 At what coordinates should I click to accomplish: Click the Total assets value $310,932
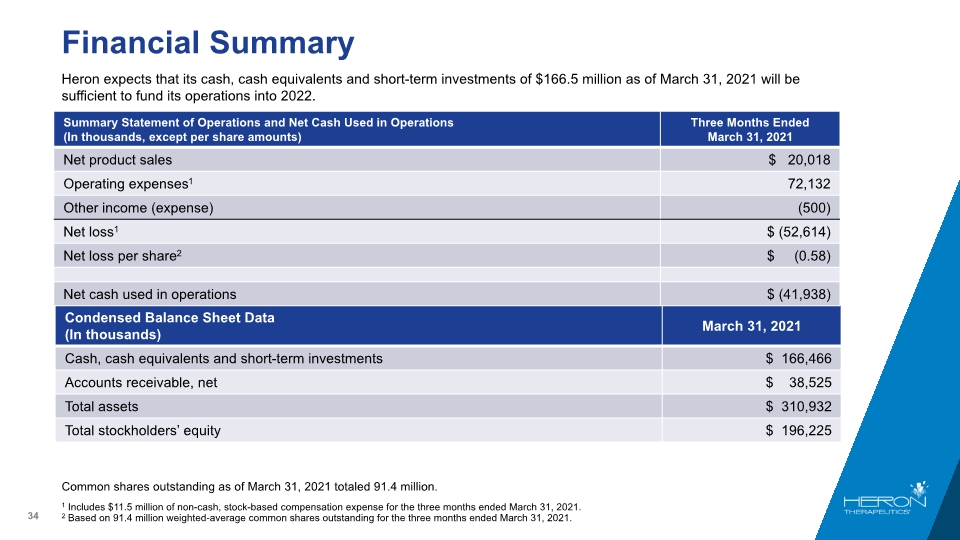(798, 406)
